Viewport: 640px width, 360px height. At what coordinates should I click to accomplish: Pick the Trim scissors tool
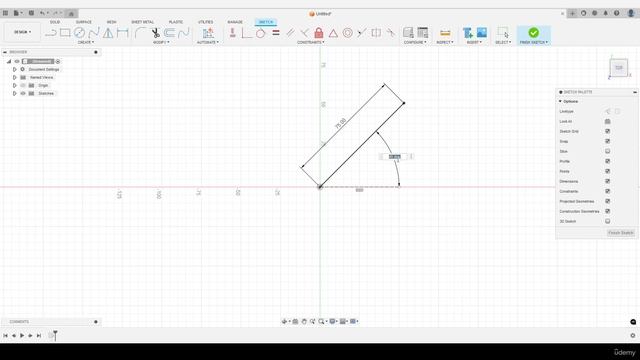tap(156, 33)
